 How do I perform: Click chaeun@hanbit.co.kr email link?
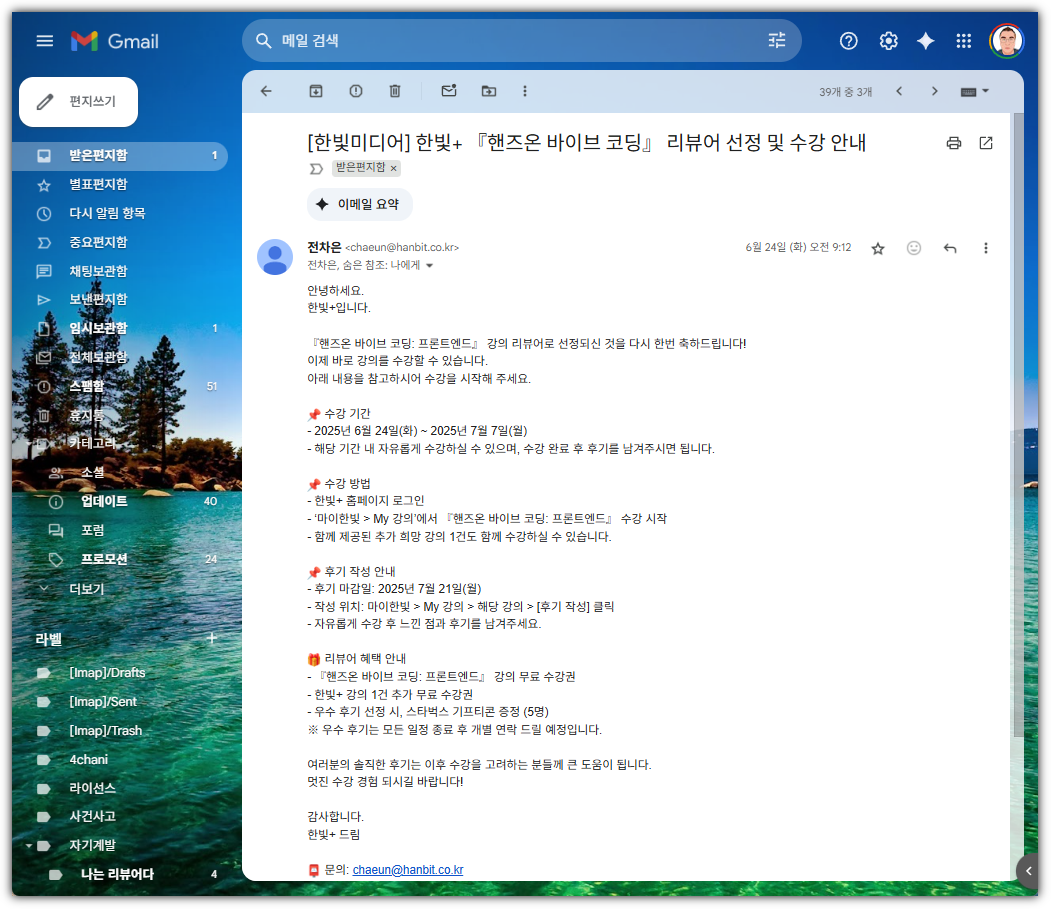(x=408, y=870)
